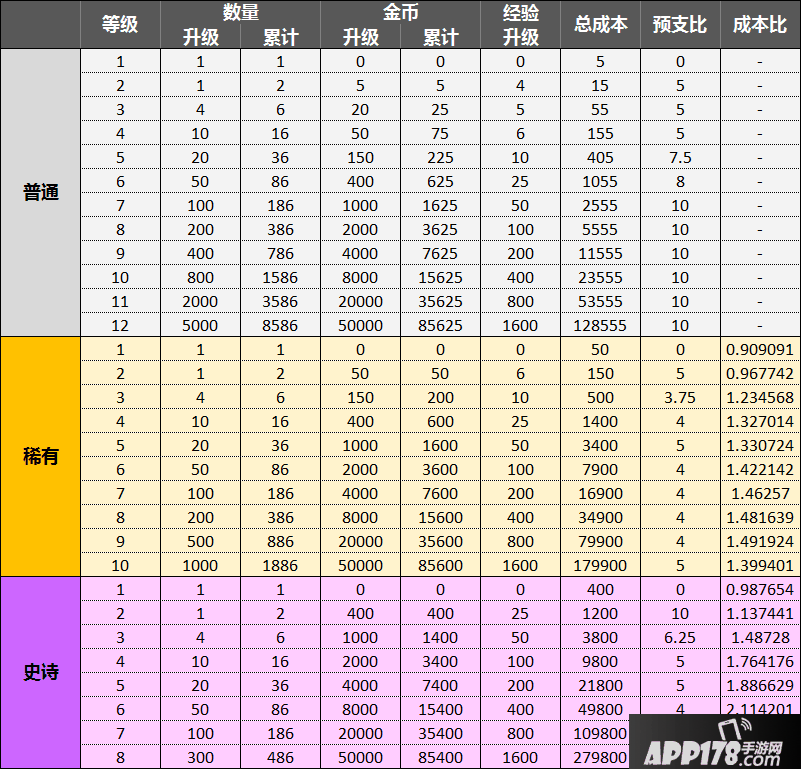Screen dimensions: 801x769
Task: Click the cell showing 3.75
Action: point(680,397)
